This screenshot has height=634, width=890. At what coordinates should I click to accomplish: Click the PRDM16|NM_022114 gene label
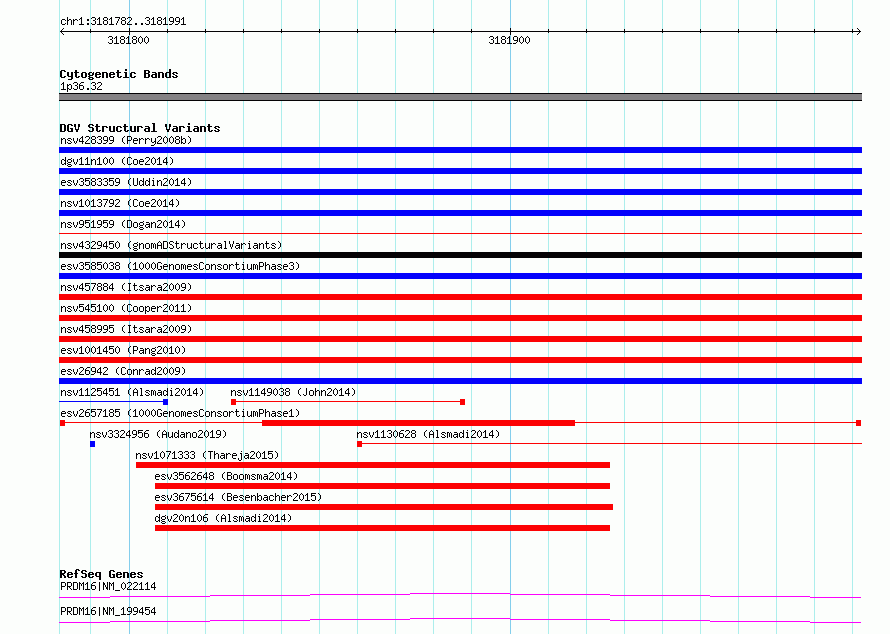[x=108, y=586]
